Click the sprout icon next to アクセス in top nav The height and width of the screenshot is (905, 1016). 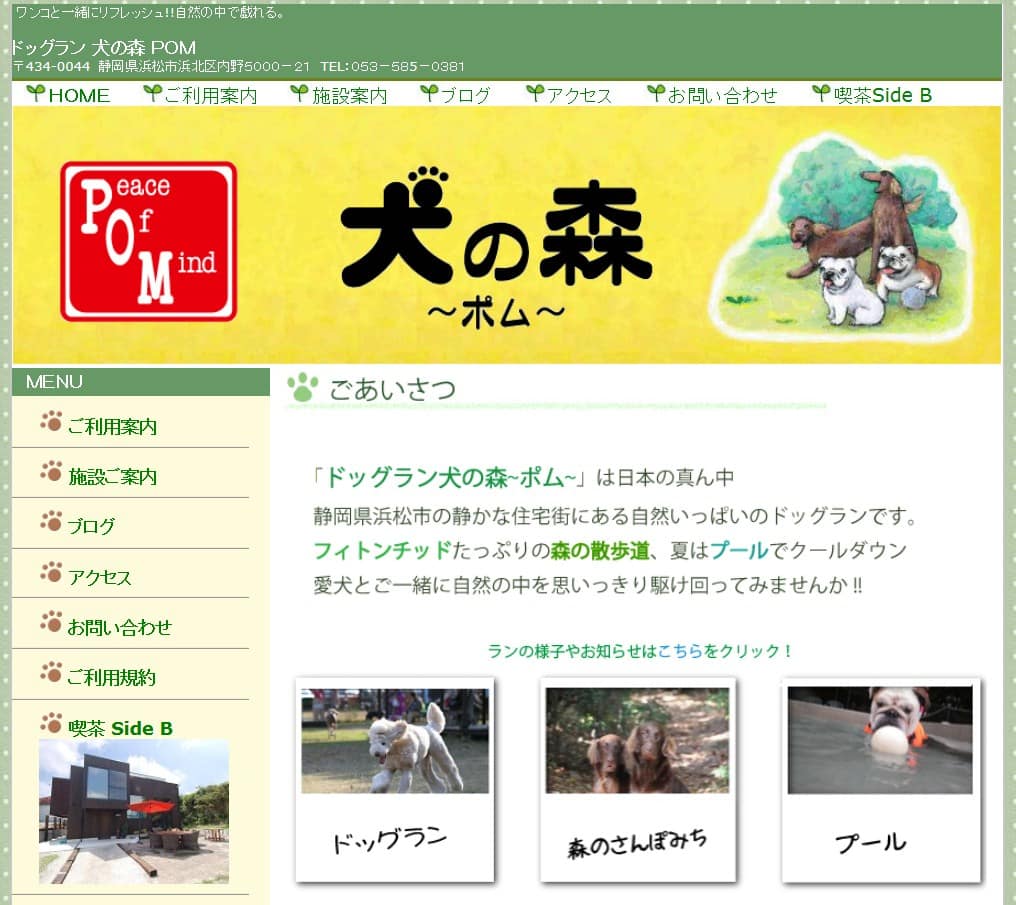(535, 94)
